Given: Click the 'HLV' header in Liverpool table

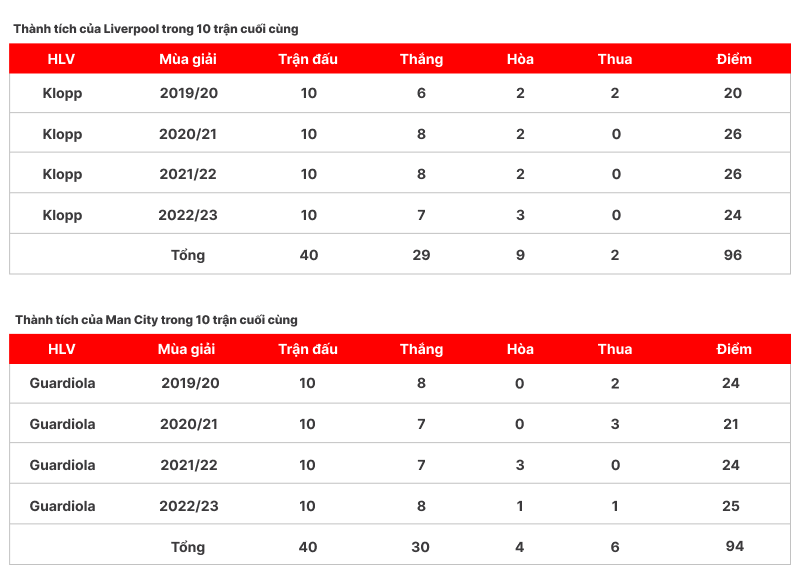Looking at the screenshot, I should (62, 59).
